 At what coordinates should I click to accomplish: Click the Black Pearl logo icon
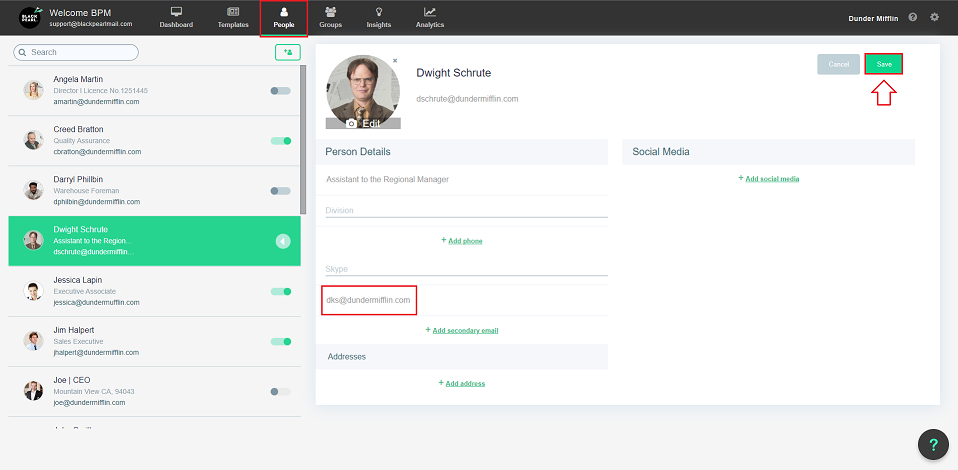[30, 17]
